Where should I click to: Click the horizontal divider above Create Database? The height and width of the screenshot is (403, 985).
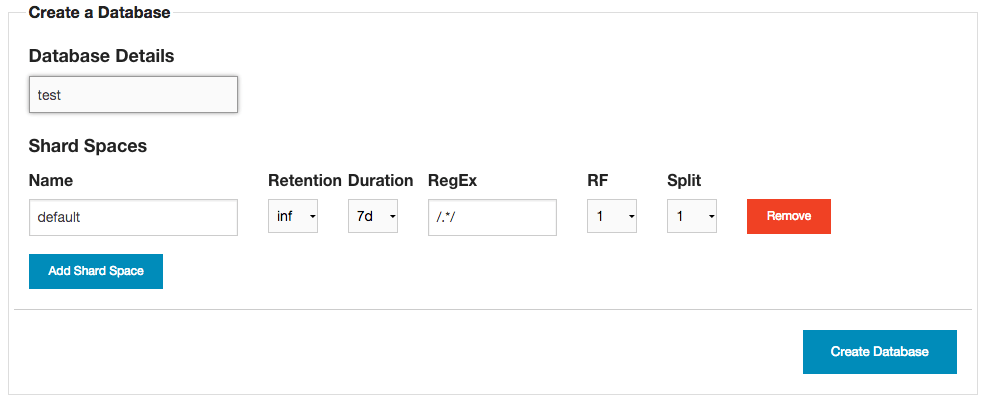click(493, 310)
